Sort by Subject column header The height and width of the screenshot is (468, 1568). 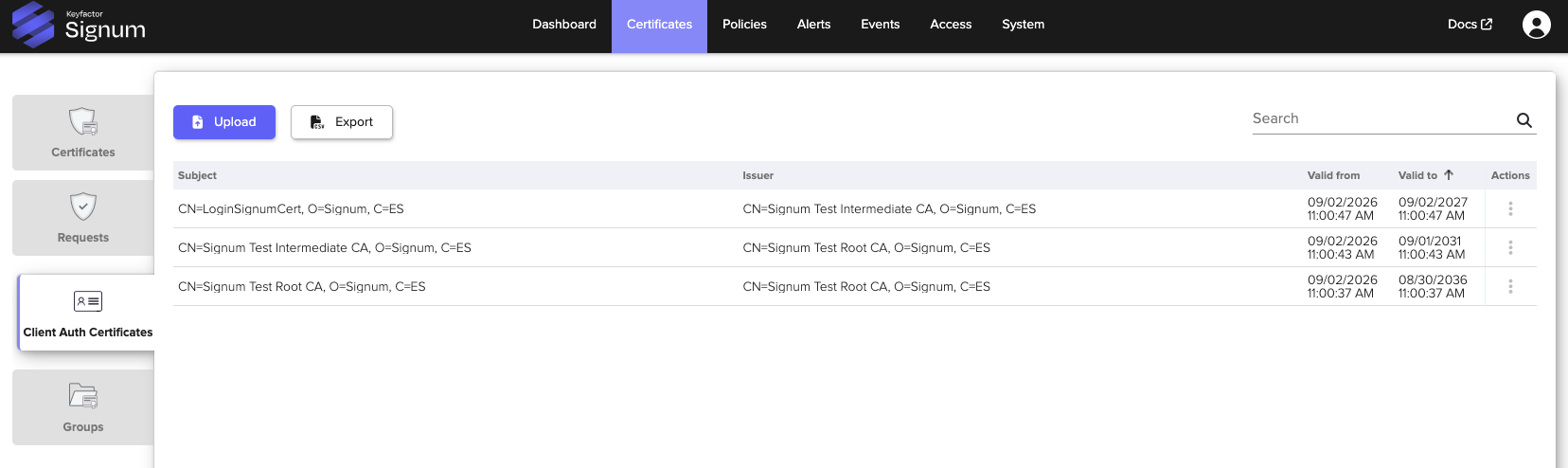(x=197, y=175)
